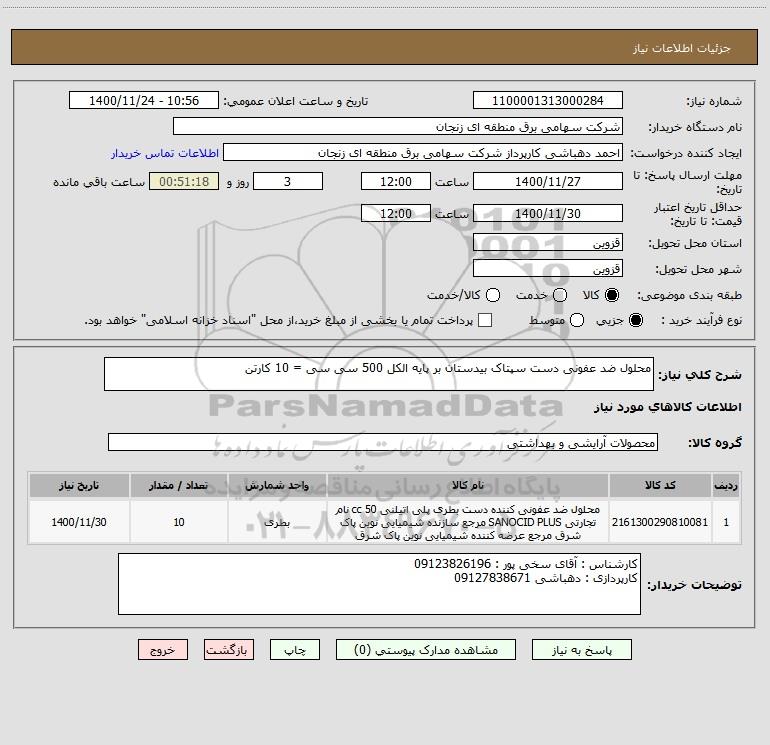This screenshot has height=745, width=770.
Task: Click the days remaining field showing 3
Action: coord(288,181)
